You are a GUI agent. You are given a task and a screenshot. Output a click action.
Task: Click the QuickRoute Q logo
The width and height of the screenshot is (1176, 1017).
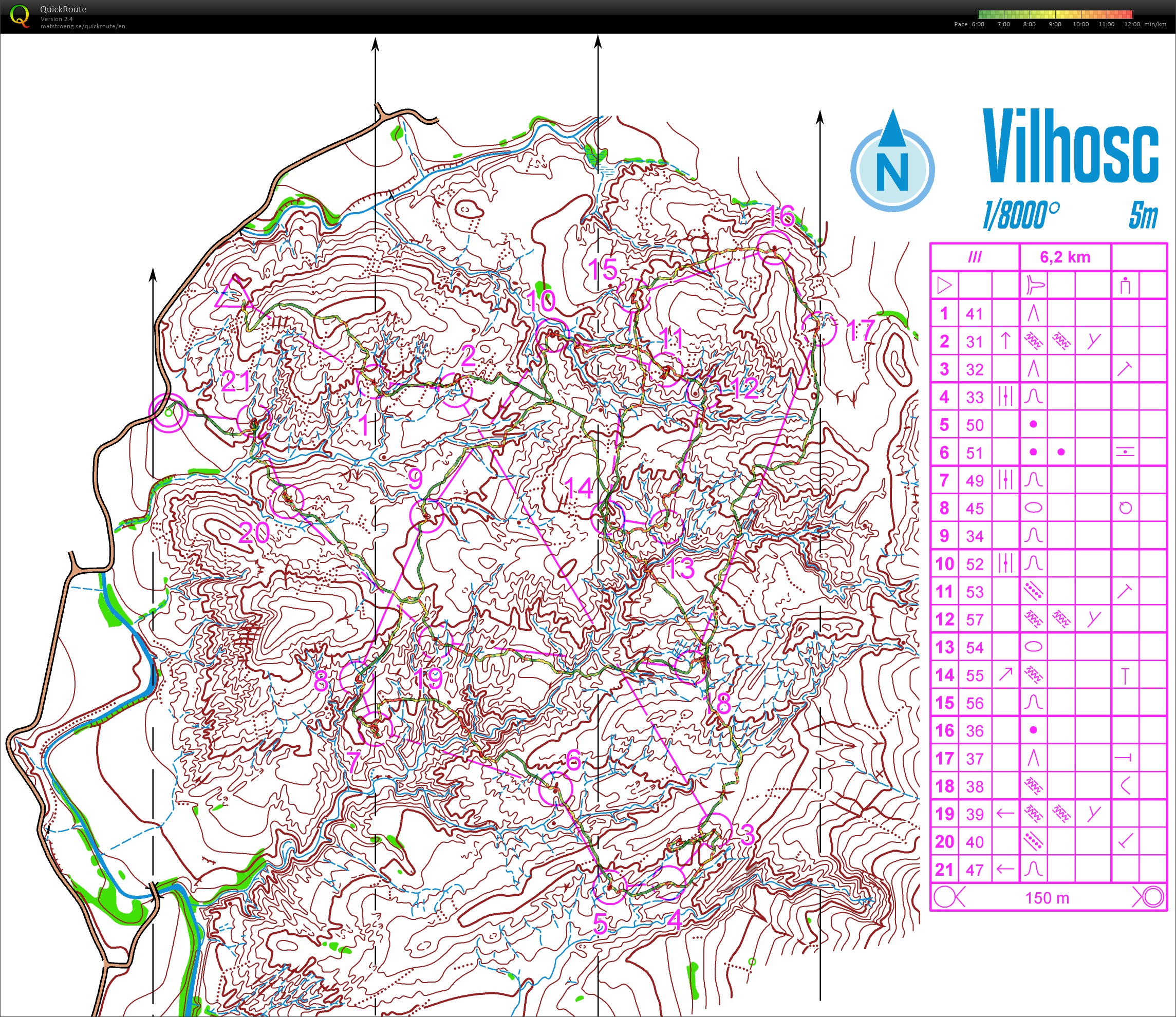20,15
